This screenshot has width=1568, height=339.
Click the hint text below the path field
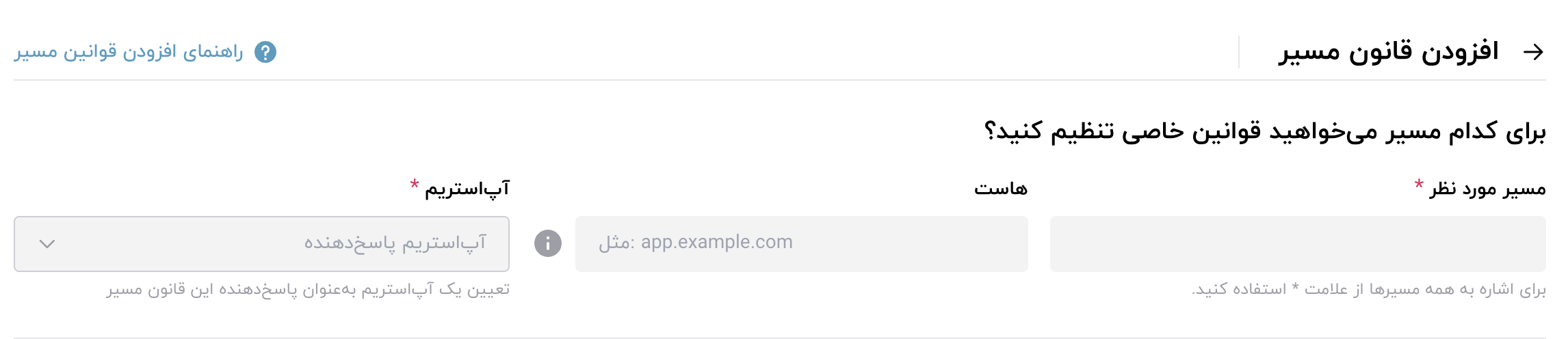[1368, 290]
